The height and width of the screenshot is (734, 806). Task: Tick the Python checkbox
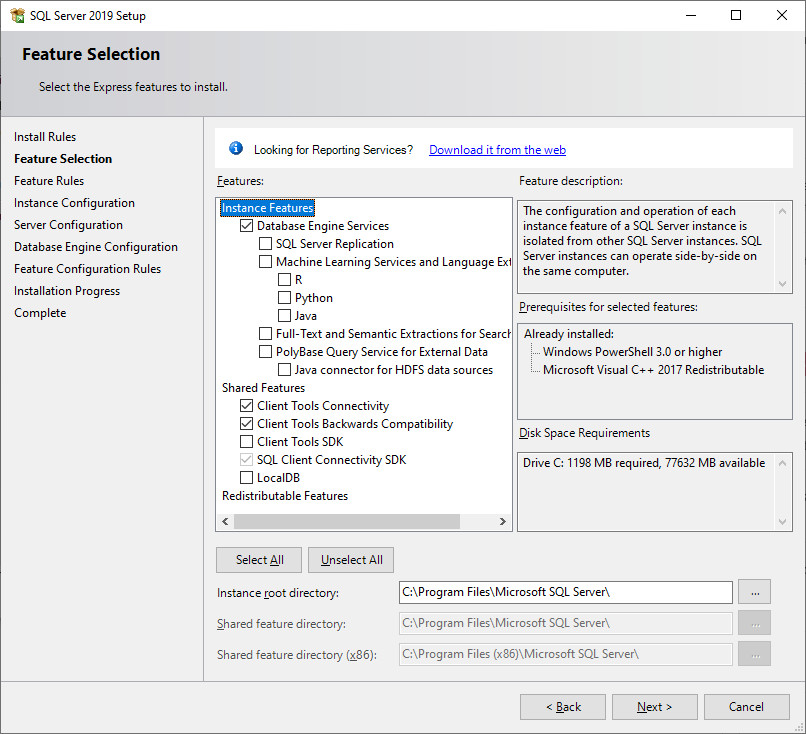(285, 298)
